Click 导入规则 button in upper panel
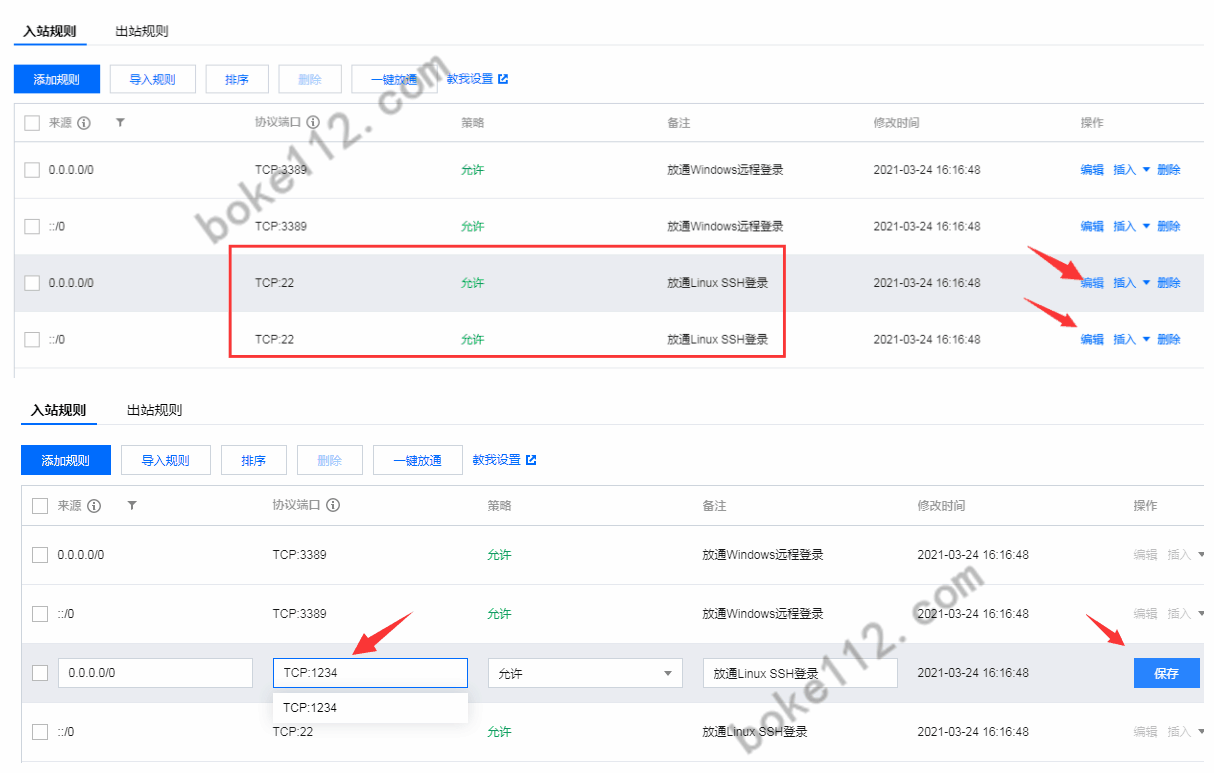 (x=152, y=79)
